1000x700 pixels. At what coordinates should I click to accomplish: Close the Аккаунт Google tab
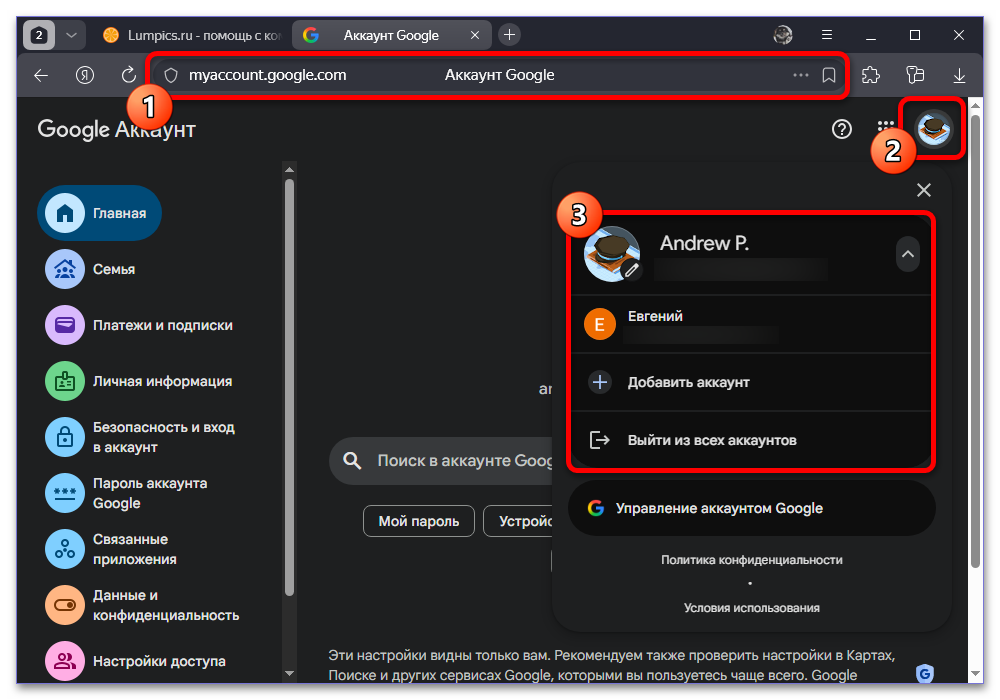click(474, 35)
